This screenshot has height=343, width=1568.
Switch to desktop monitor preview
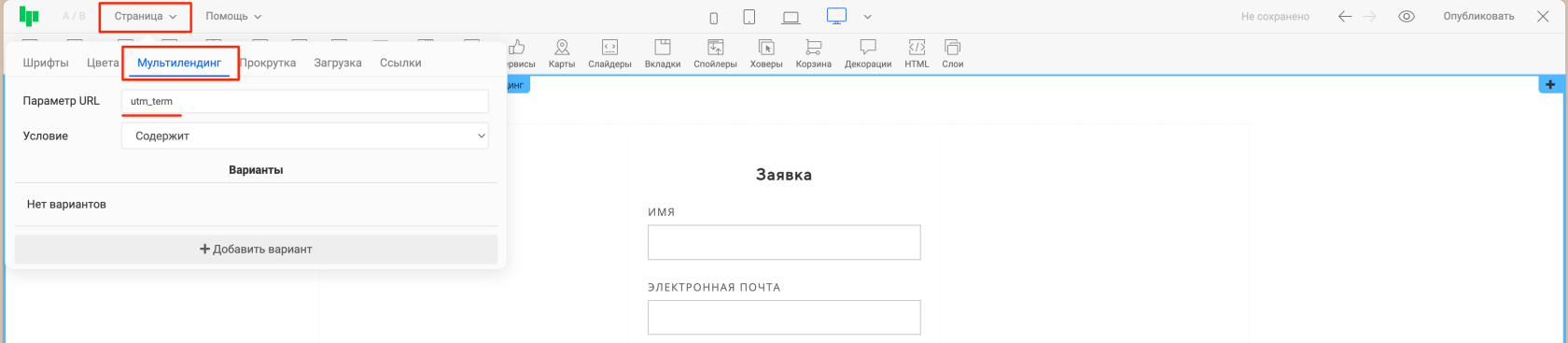(x=836, y=16)
